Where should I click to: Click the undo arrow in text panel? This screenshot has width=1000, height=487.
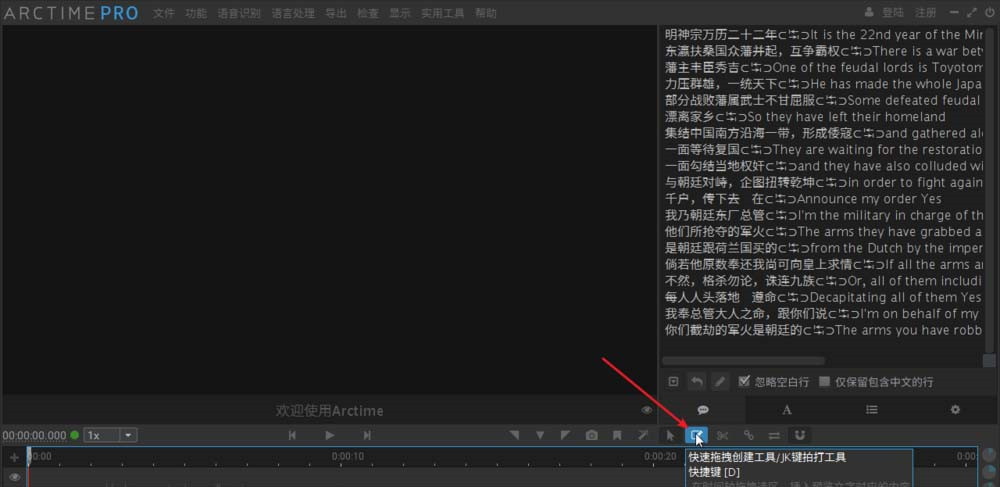pos(697,382)
